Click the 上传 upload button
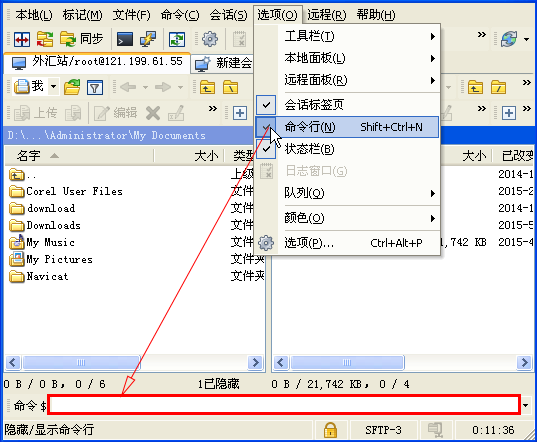This screenshot has width=537, height=442. (36, 113)
